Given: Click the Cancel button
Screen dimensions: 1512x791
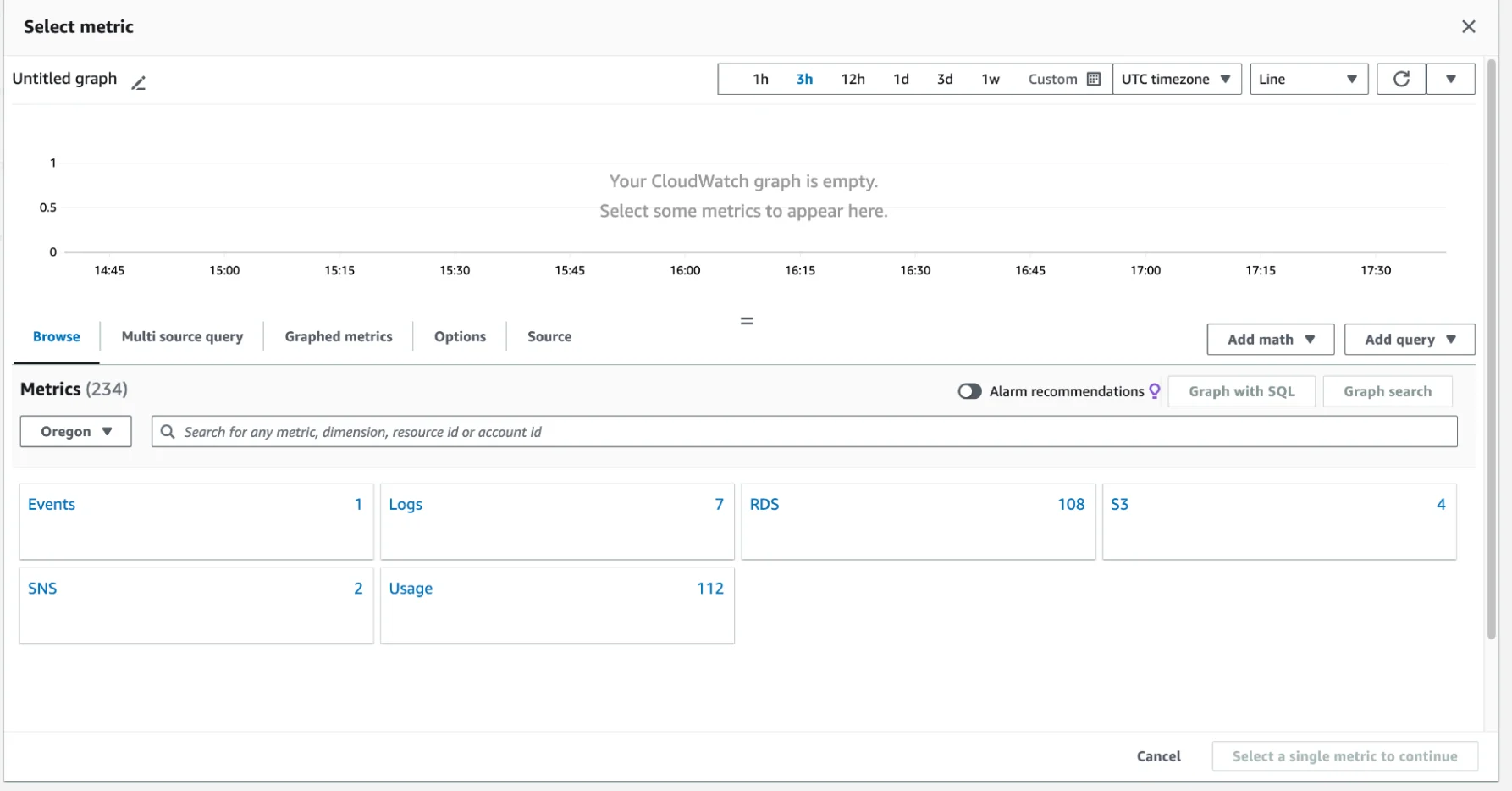Looking at the screenshot, I should coord(1158,756).
